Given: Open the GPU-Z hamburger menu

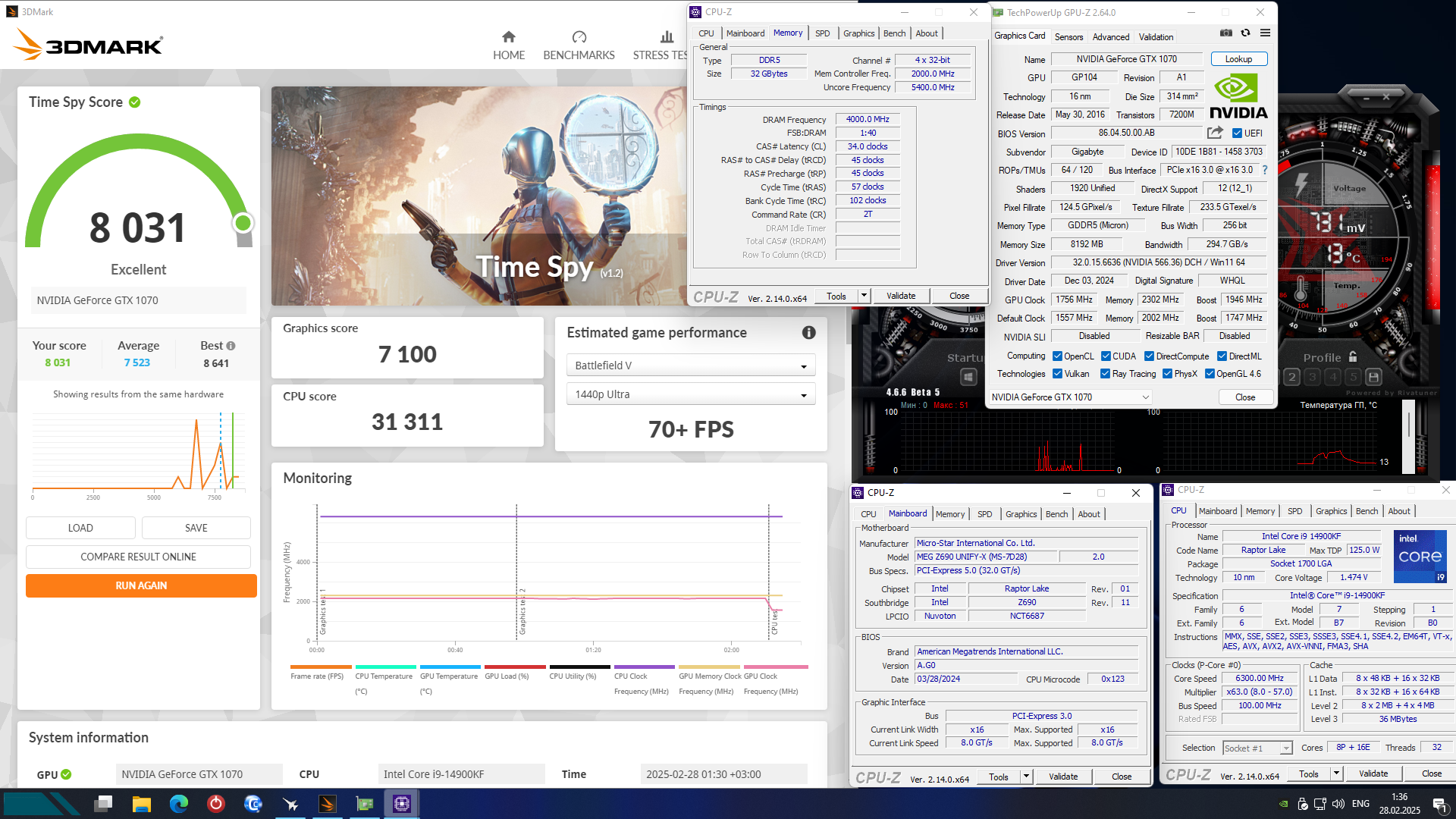Looking at the screenshot, I should [x=1265, y=33].
